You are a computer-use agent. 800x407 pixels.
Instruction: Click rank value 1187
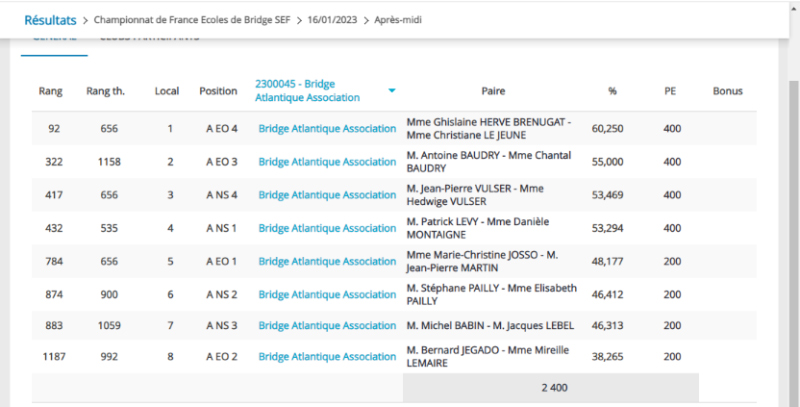(x=54, y=357)
